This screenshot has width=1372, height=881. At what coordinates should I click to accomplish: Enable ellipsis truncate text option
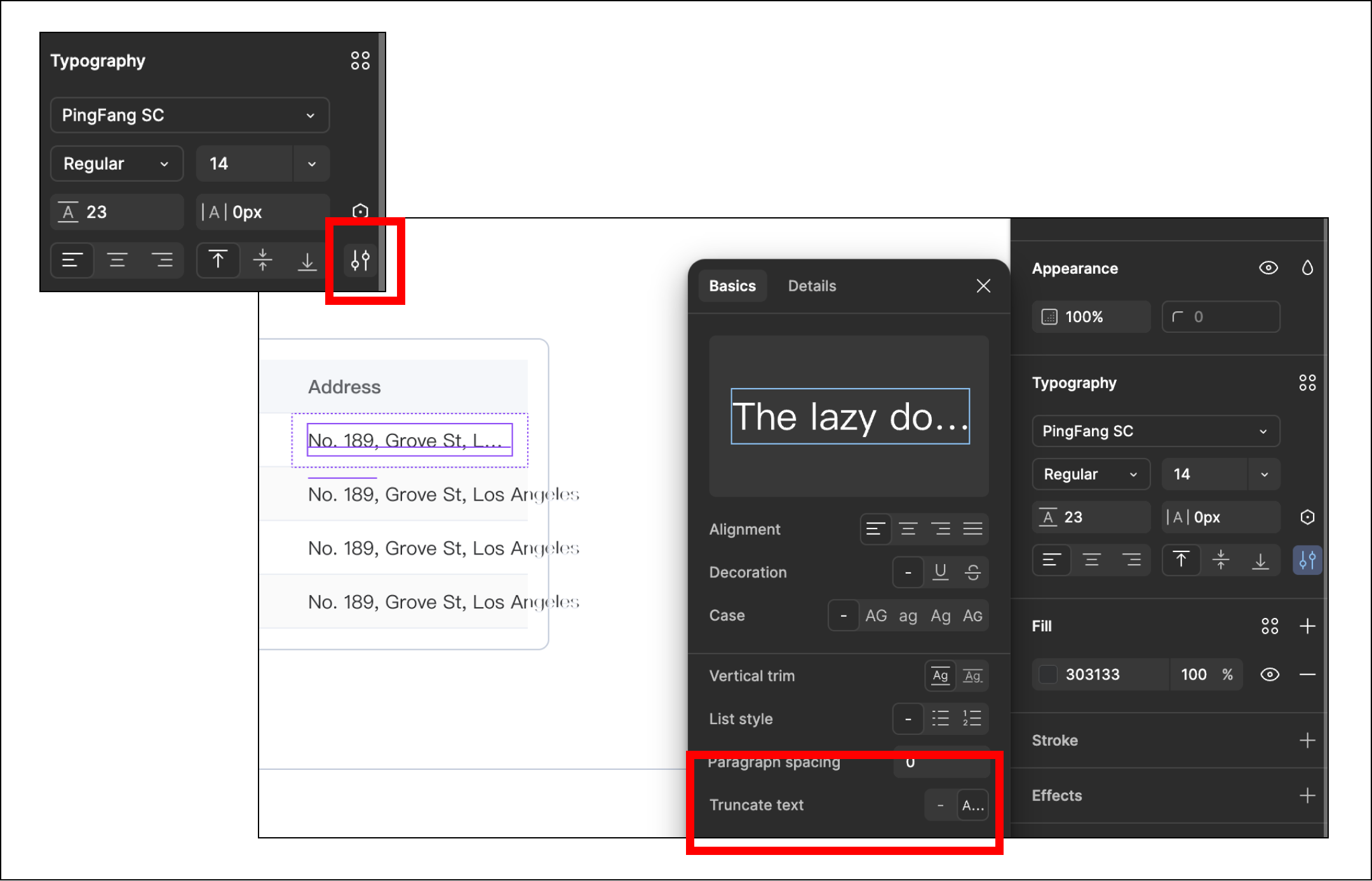point(972,805)
